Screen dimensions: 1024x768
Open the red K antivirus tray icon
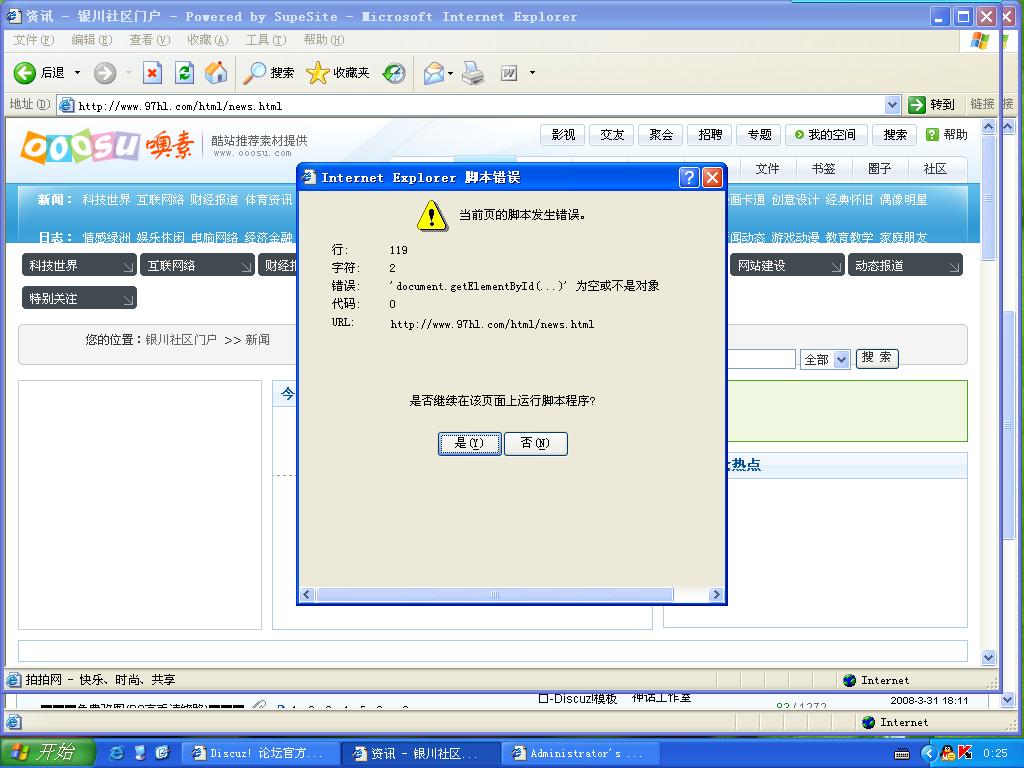pyautogui.click(x=965, y=753)
